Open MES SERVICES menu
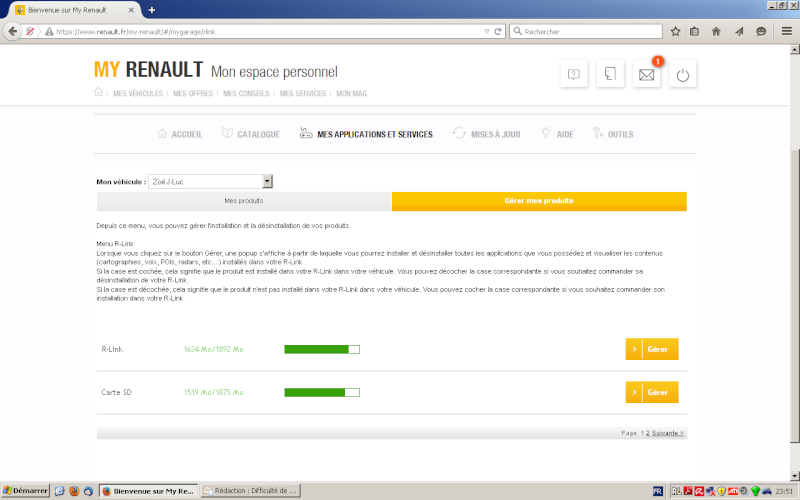The height and width of the screenshot is (500, 800). (303, 93)
